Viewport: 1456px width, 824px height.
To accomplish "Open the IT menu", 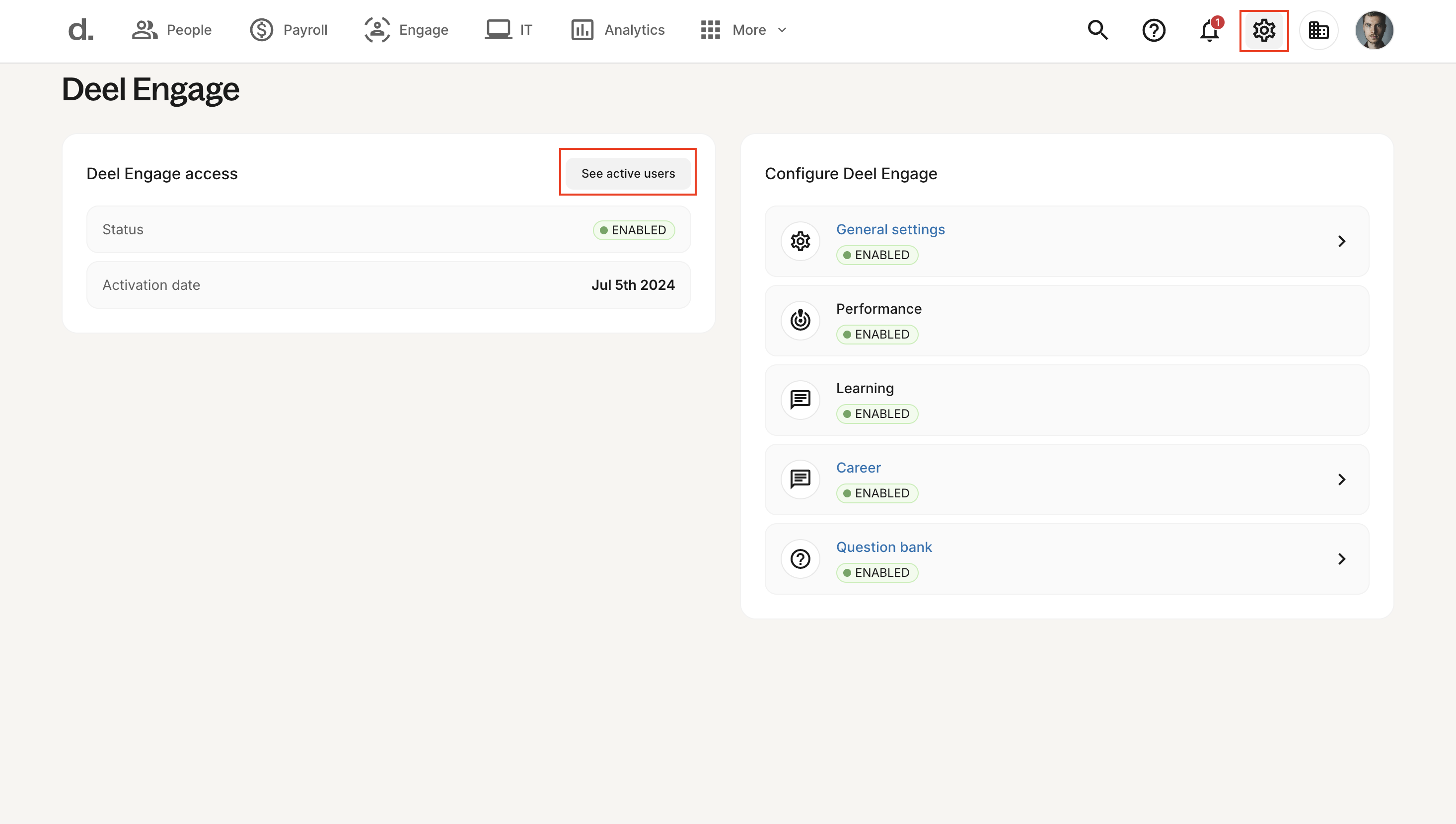I will pyautogui.click(x=509, y=30).
